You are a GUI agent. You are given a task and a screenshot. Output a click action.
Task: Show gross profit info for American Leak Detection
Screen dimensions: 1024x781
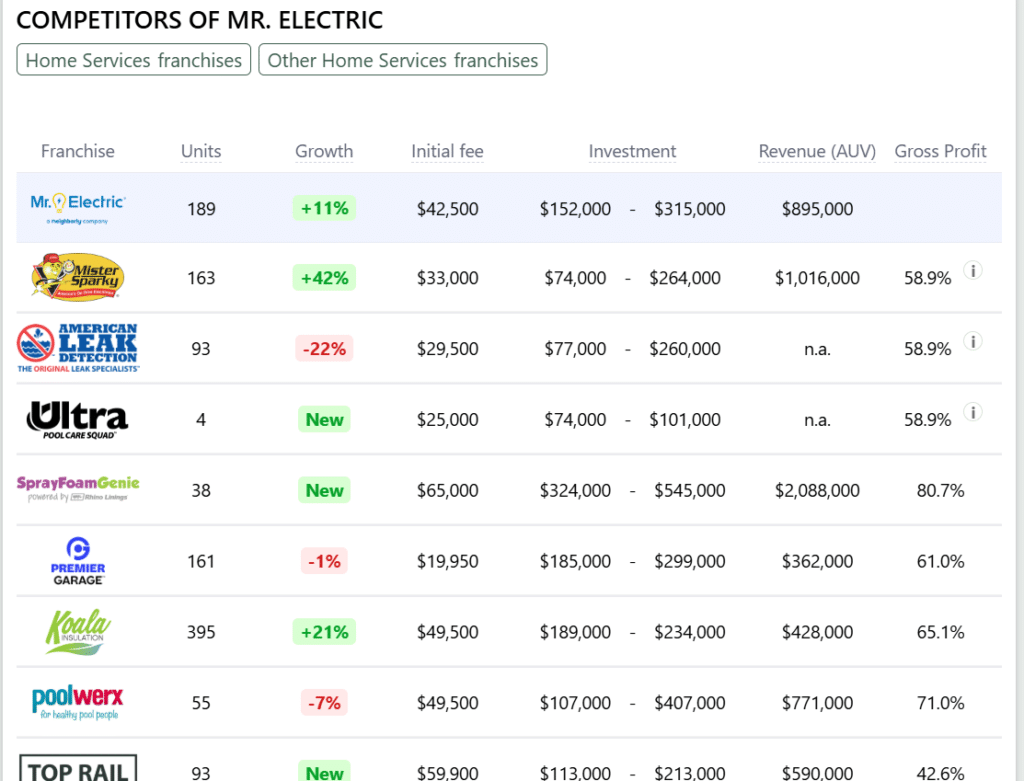pos(973,341)
